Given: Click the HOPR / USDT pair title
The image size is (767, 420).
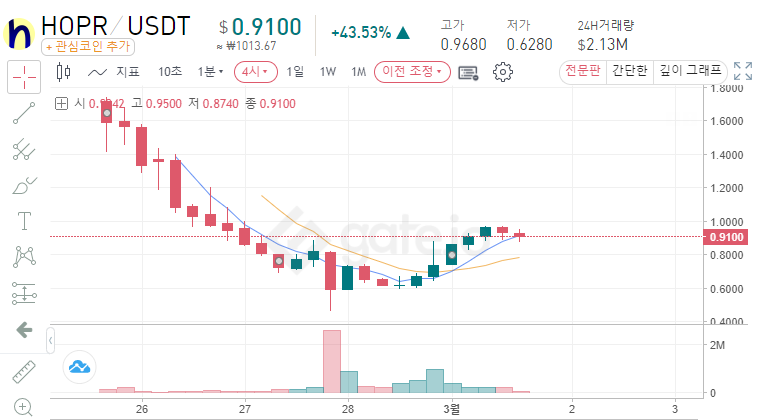Looking at the screenshot, I should [x=115, y=26].
